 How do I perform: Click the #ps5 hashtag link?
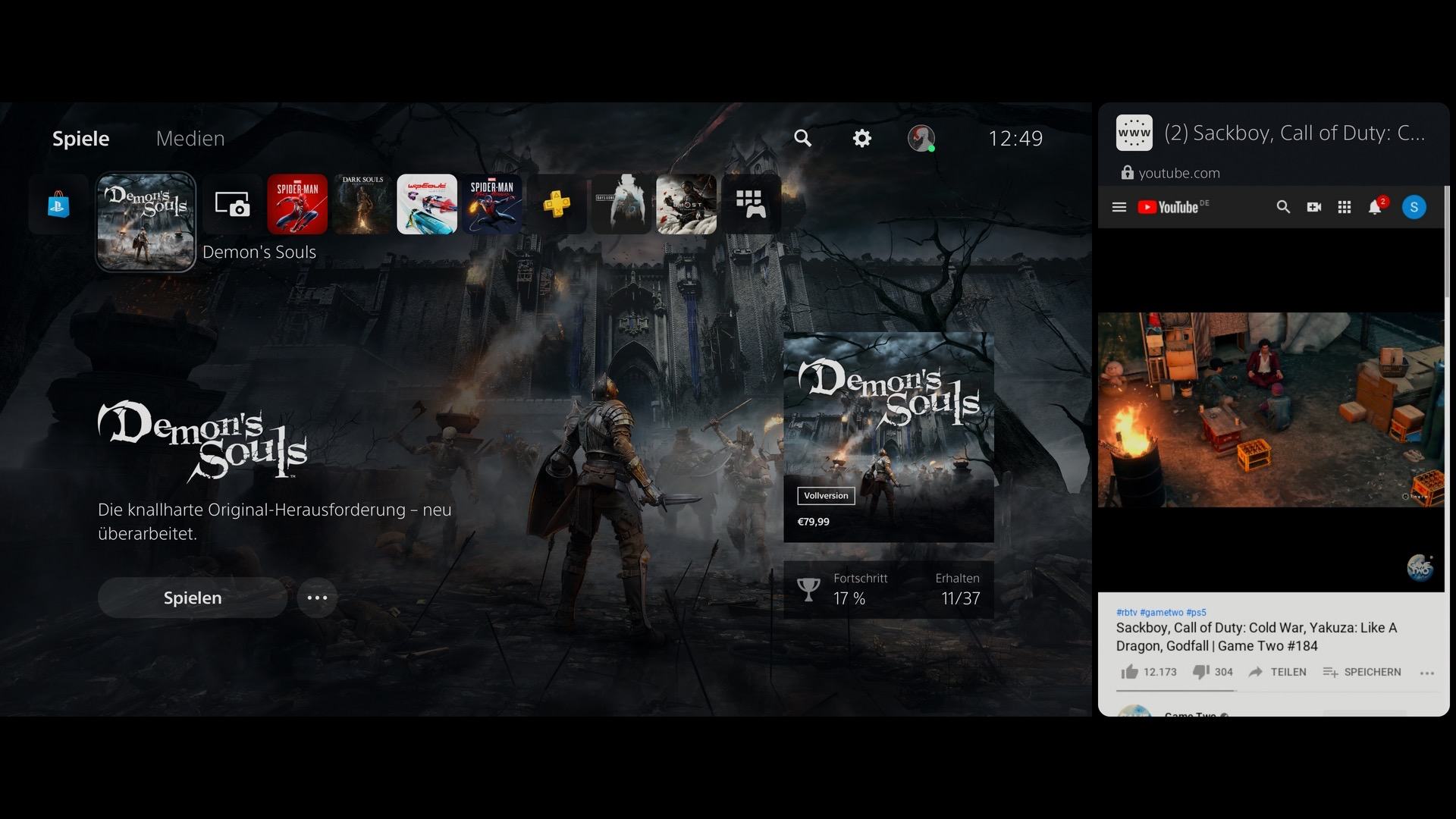[x=1196, y=613]
